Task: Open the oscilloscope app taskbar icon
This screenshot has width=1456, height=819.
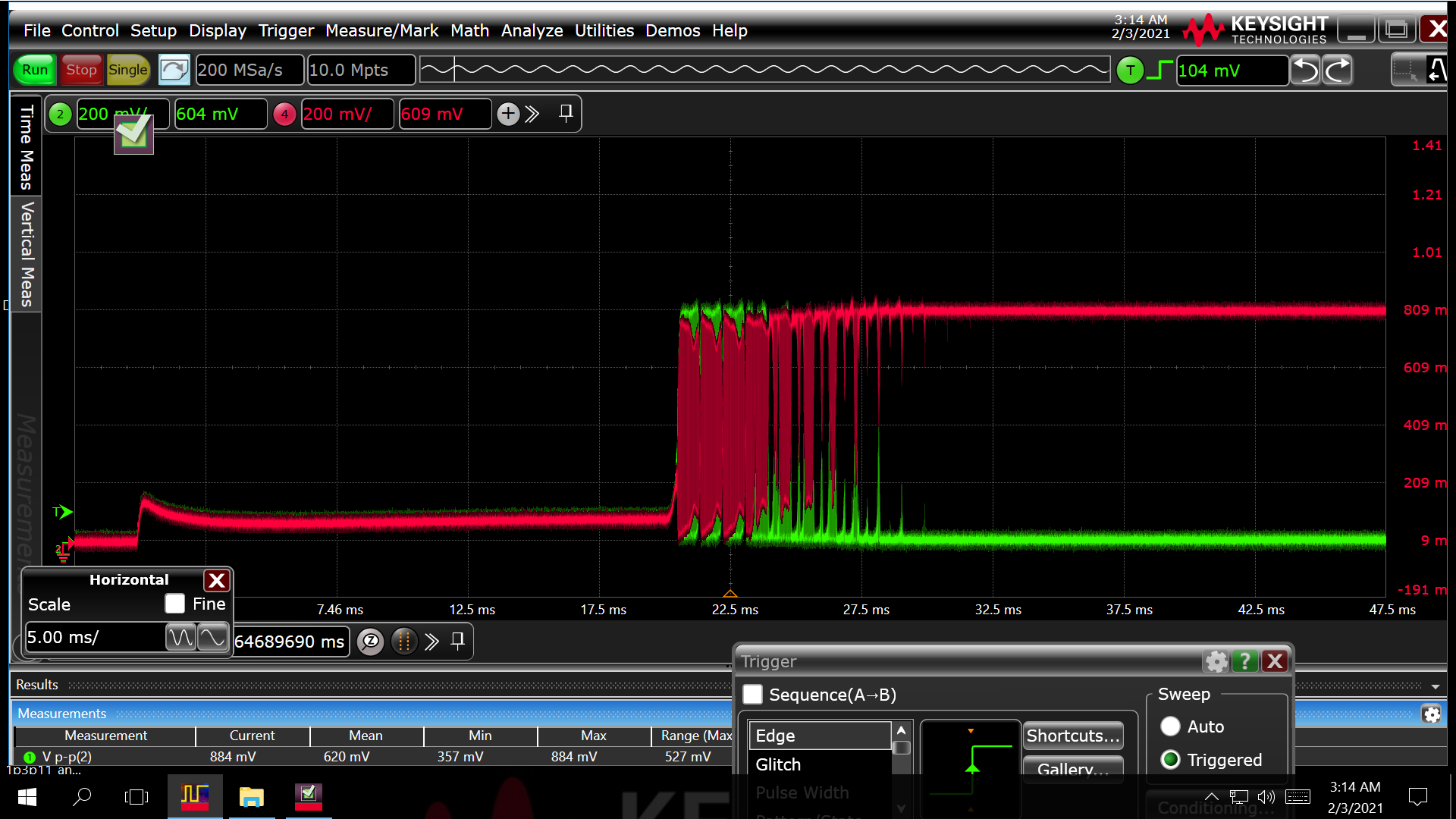Action: (x=195, y=797)
